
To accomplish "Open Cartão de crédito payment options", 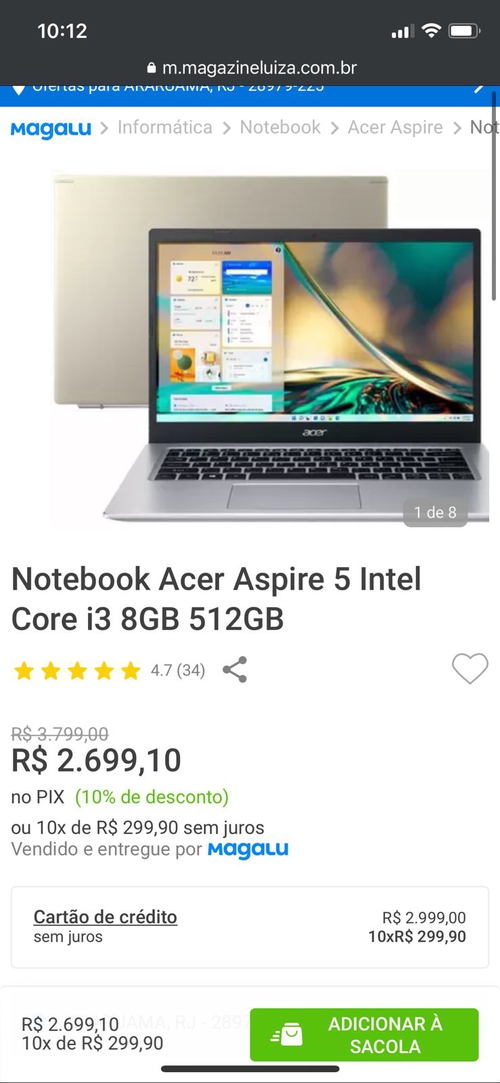I will tap(106, 917).
